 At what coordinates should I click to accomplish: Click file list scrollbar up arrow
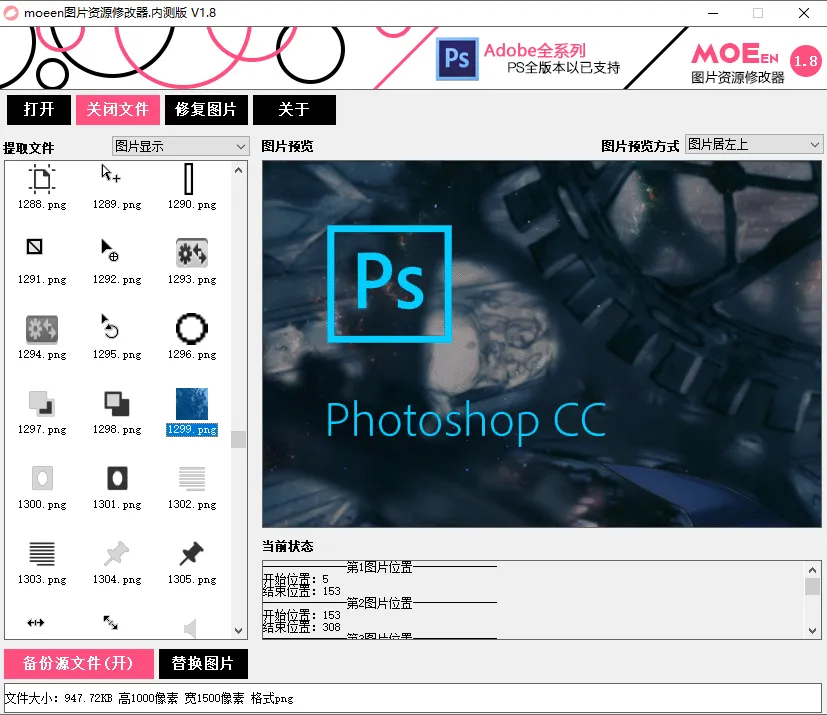click(238, 170)
